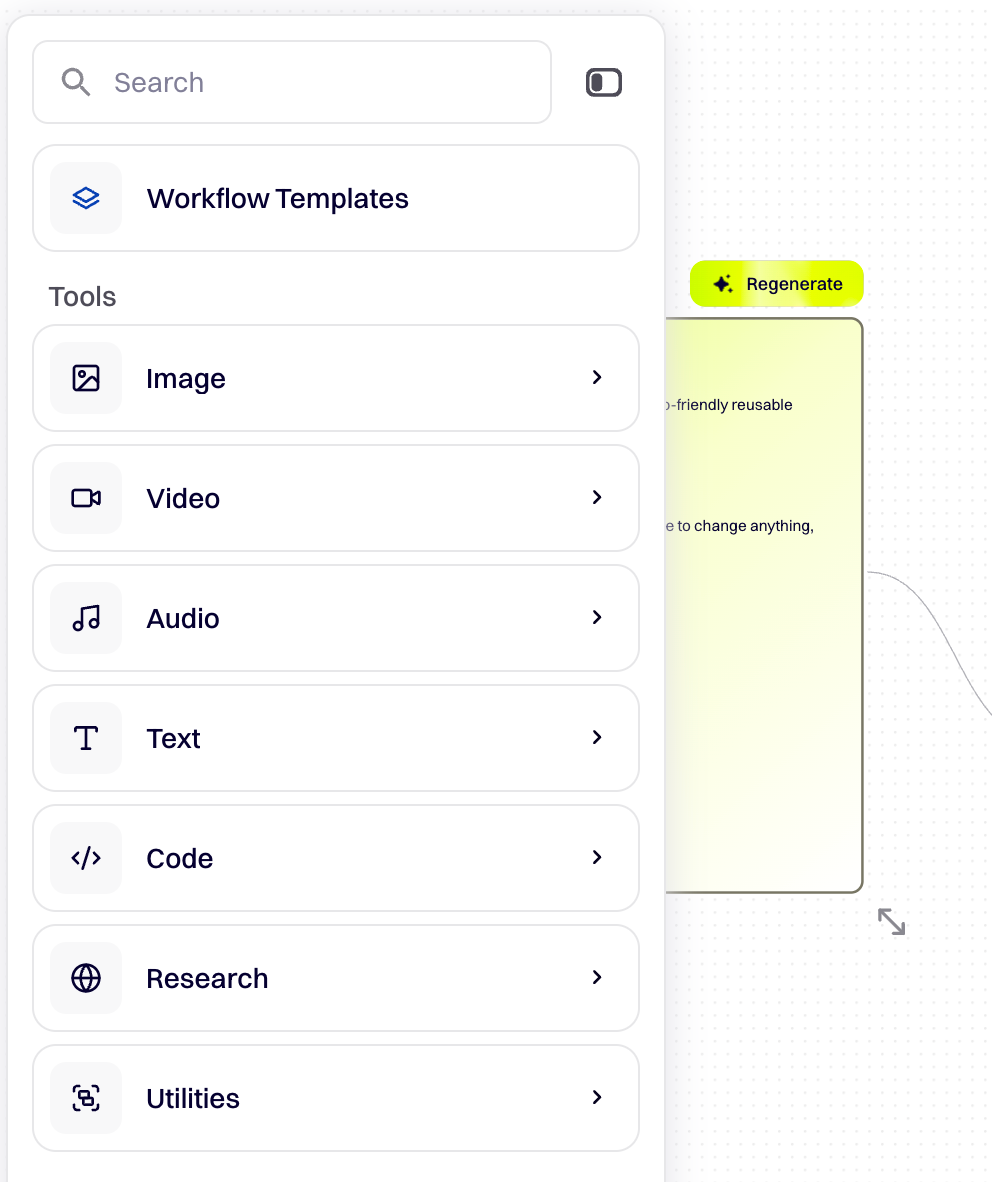Open the Code tools entry
The width and height of the screenshot is (992, 1182).
pyautogui.click(x=336, y=858)
